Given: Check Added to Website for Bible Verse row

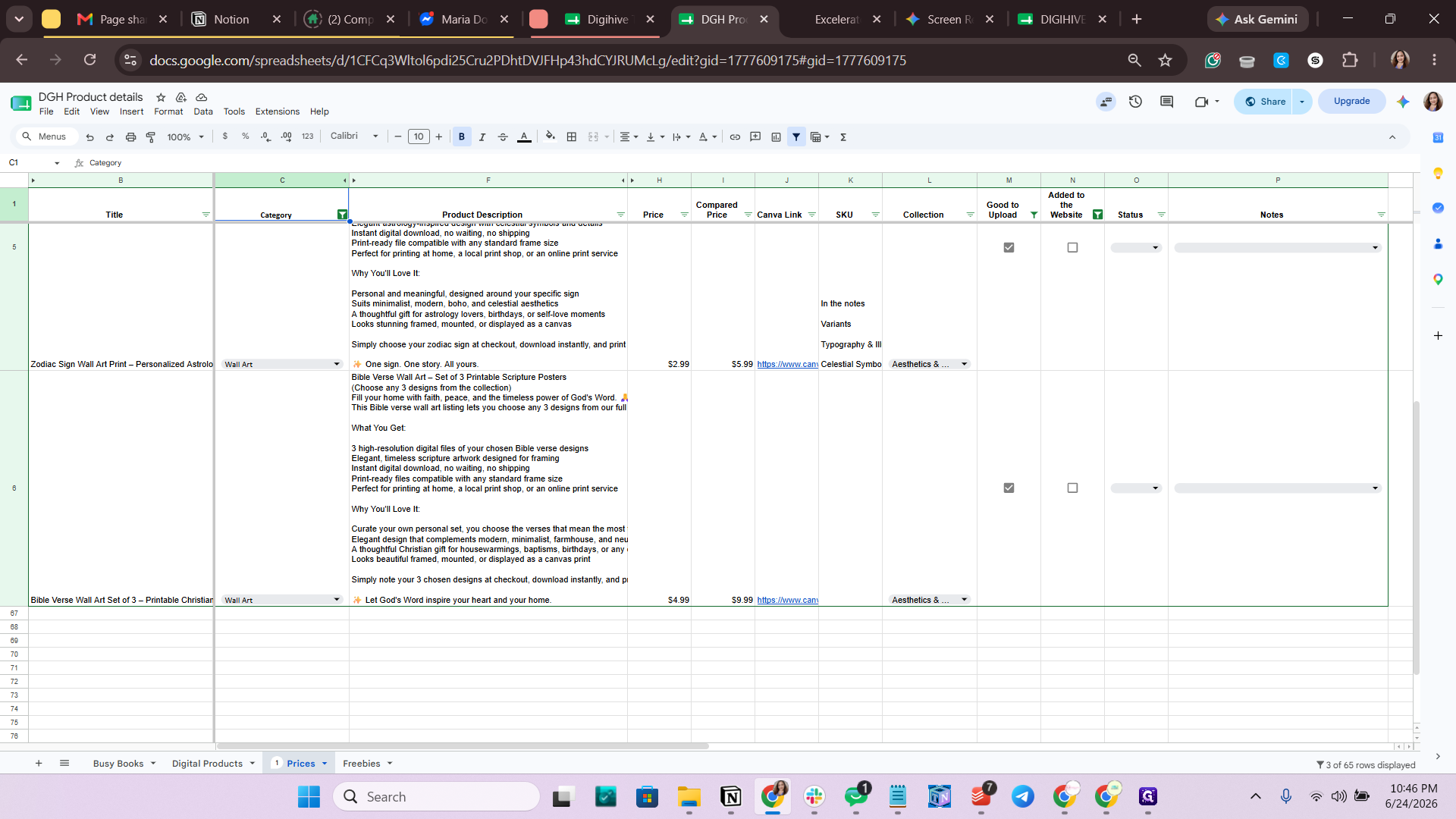Looking at the screenshot, I should [1072, 488].
